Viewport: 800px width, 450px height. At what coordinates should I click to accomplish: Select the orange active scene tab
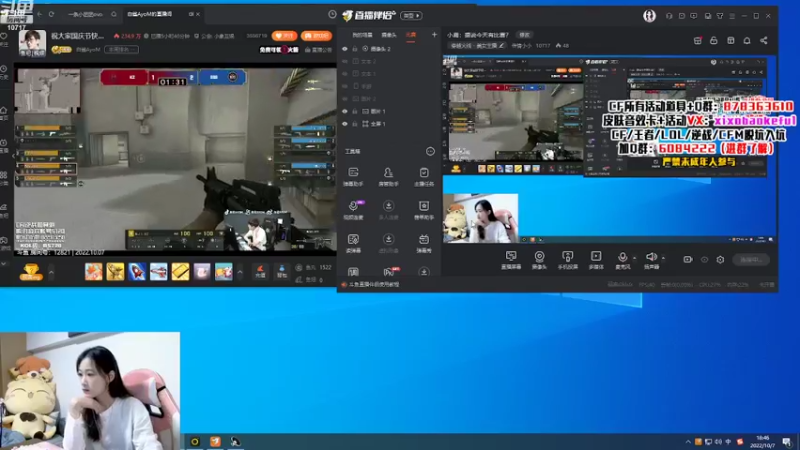click(411, 35)
